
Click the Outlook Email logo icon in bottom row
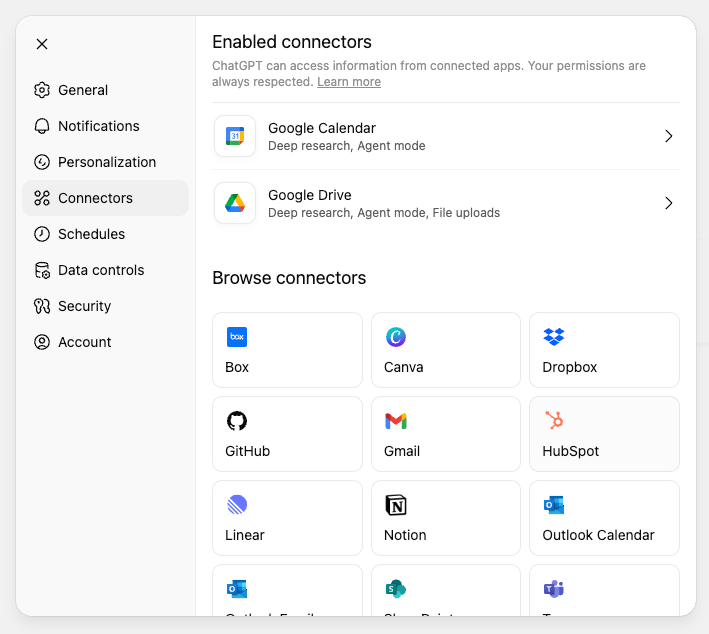pos(237,589)
